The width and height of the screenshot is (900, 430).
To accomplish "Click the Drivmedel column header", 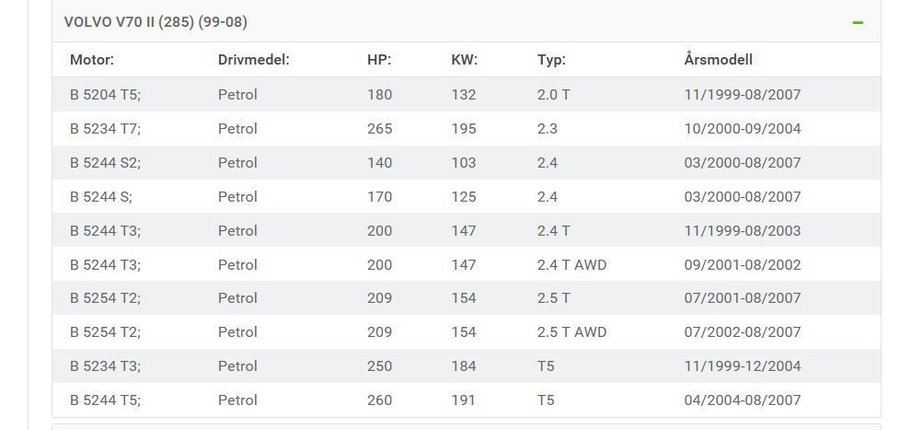I will pos(253,60).
